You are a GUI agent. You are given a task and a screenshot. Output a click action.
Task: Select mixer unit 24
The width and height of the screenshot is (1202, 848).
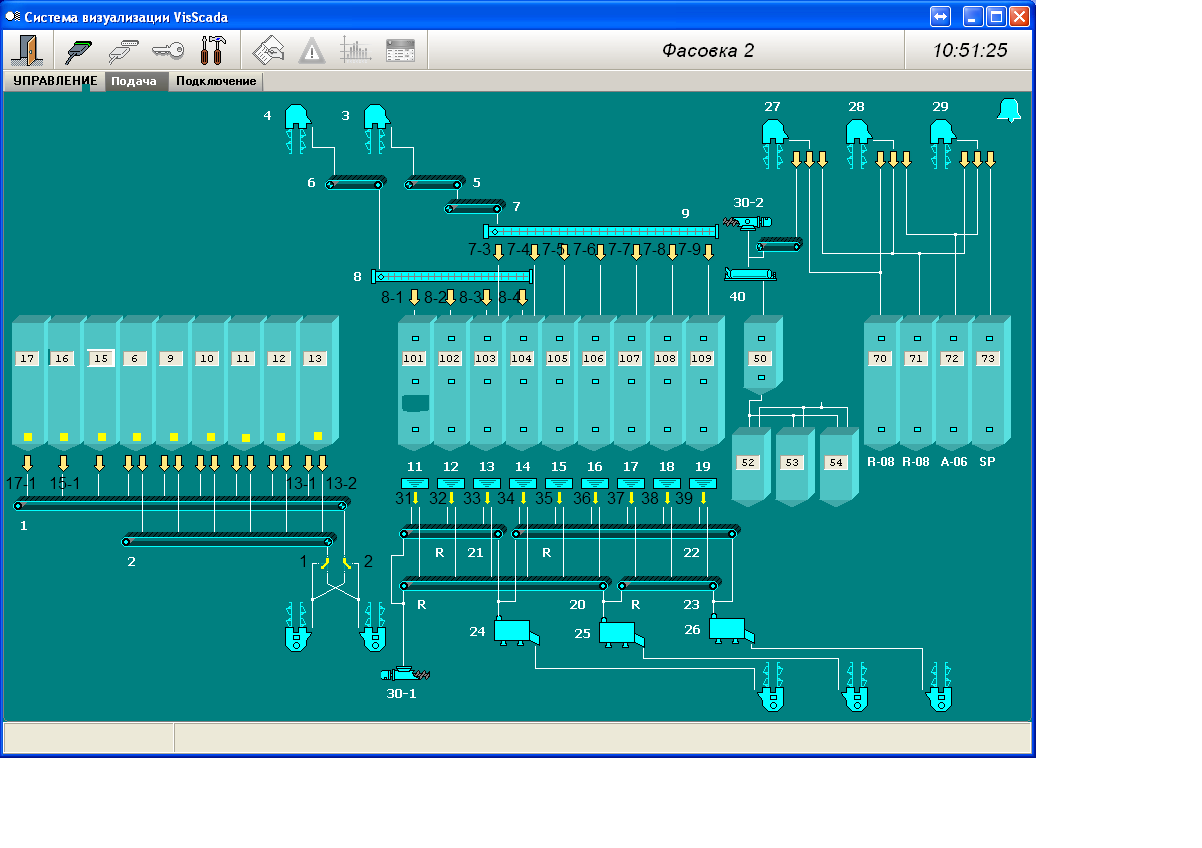pyautogui.click(x=514, y=631)
